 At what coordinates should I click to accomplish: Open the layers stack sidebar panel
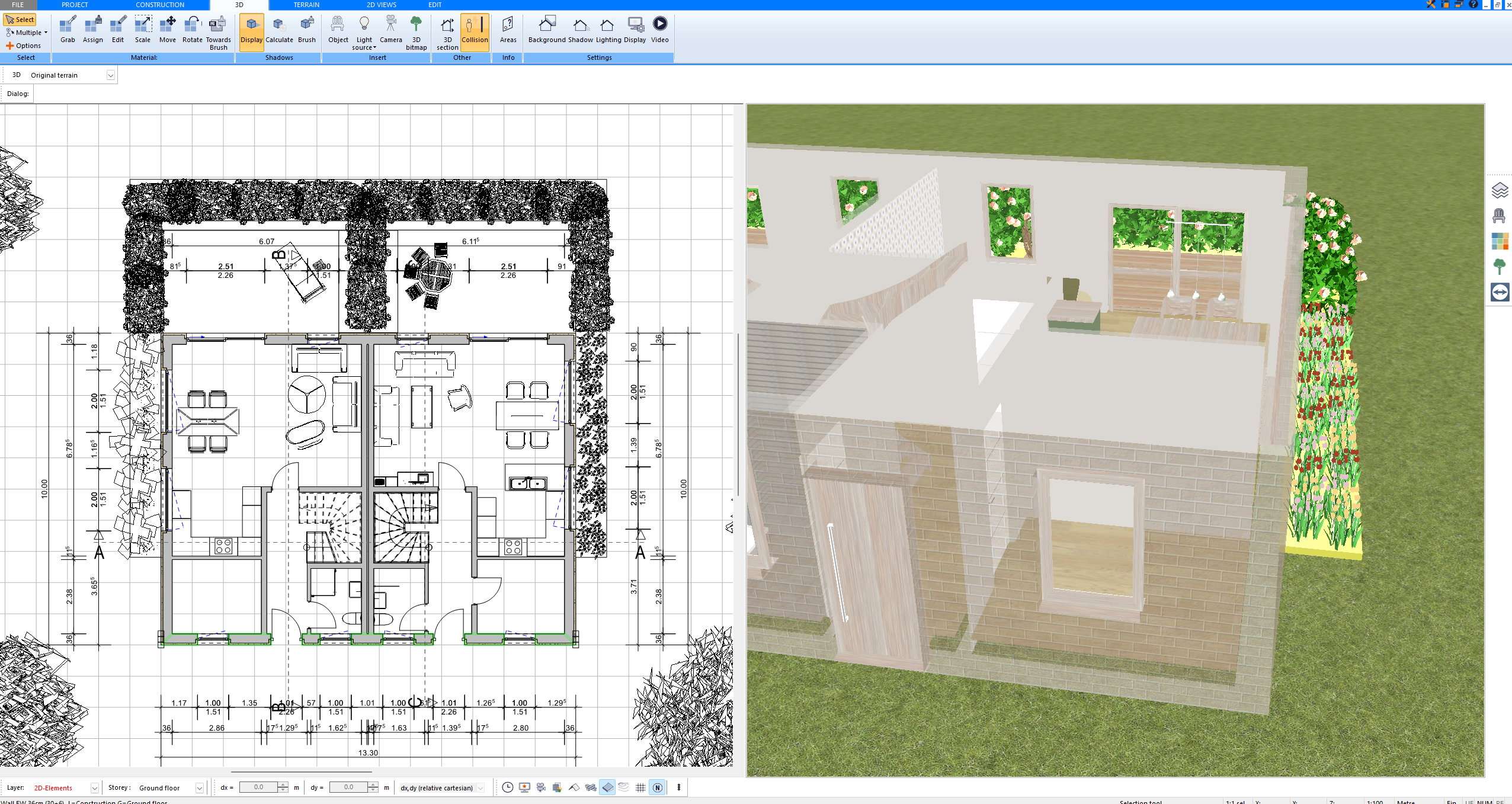(1500, 191)
